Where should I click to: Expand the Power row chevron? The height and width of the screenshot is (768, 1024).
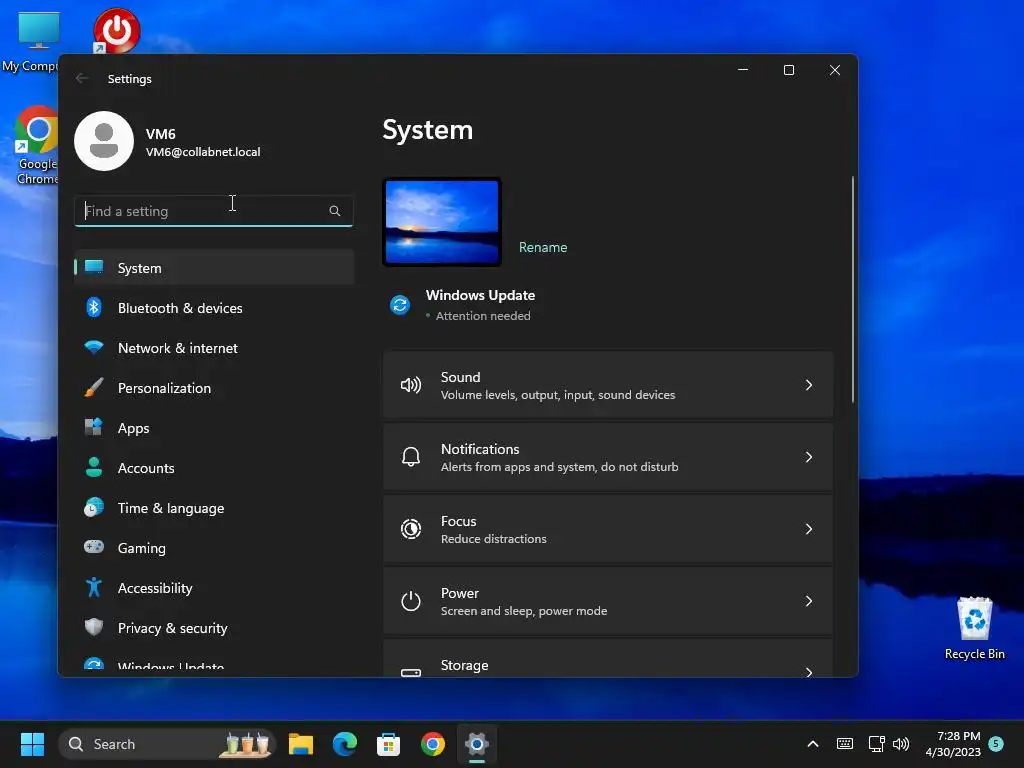808,601
